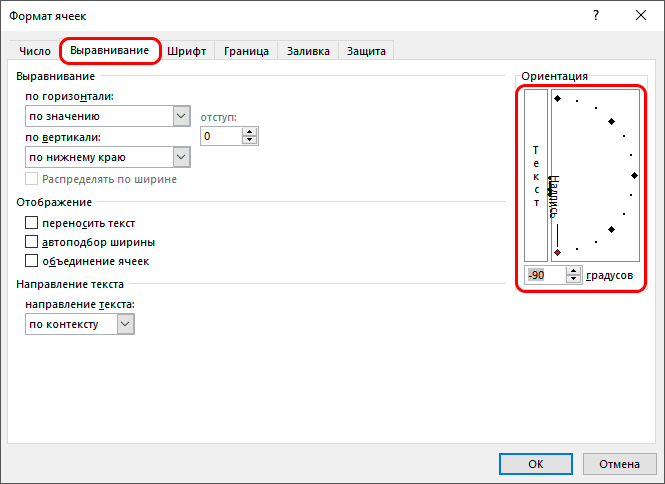Open the по горизонтали dropdown
The image size is (665, 484).
tap(108, 116)
